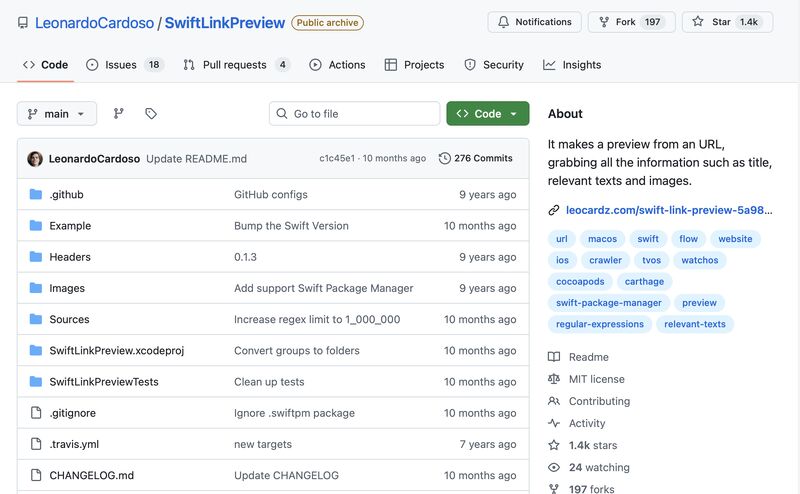800x494 pixels.
Task: Click the Activity pulse icon
Action: (x=554, y=423)
